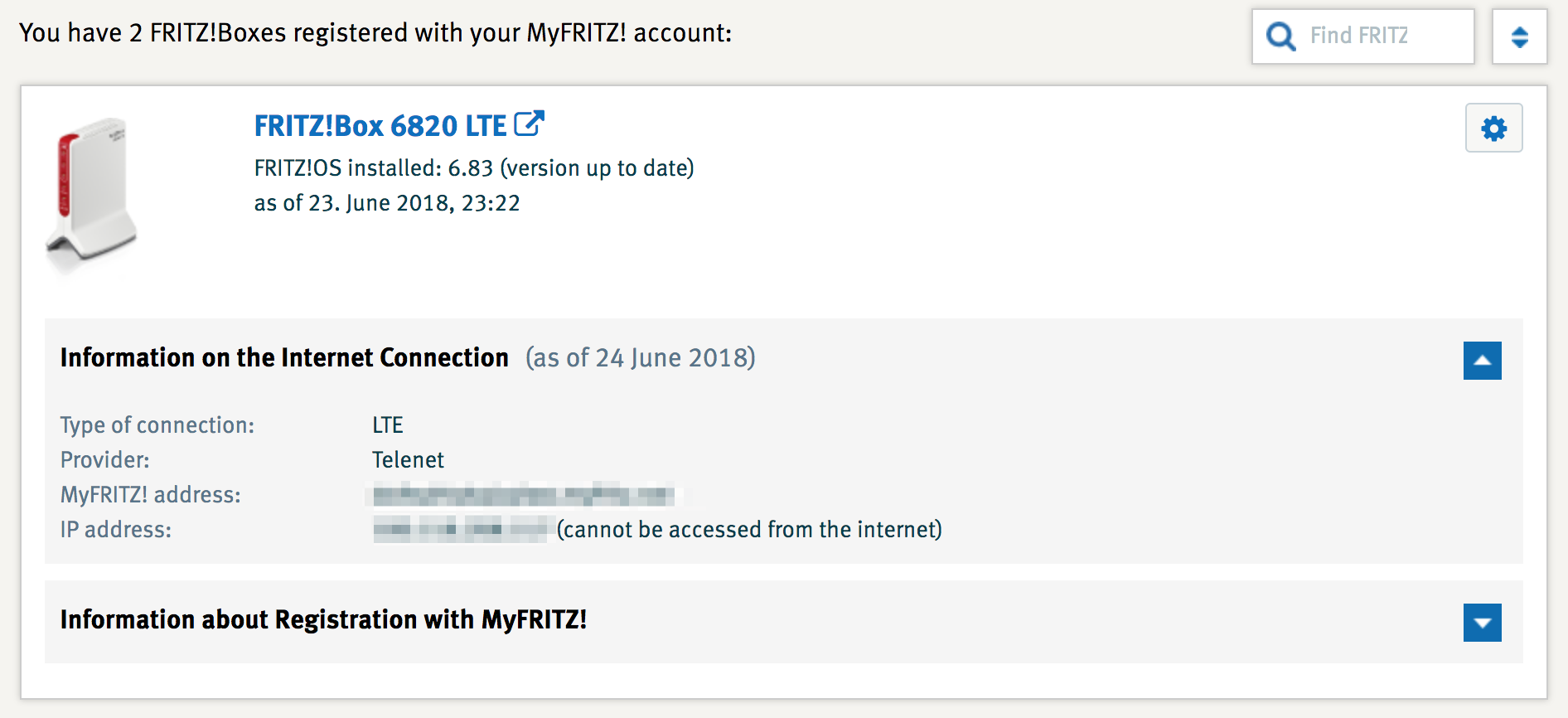Click the as of 24 June 2018 note
The width and height of the screenshot is (1568, 718).
pos(640,358)
